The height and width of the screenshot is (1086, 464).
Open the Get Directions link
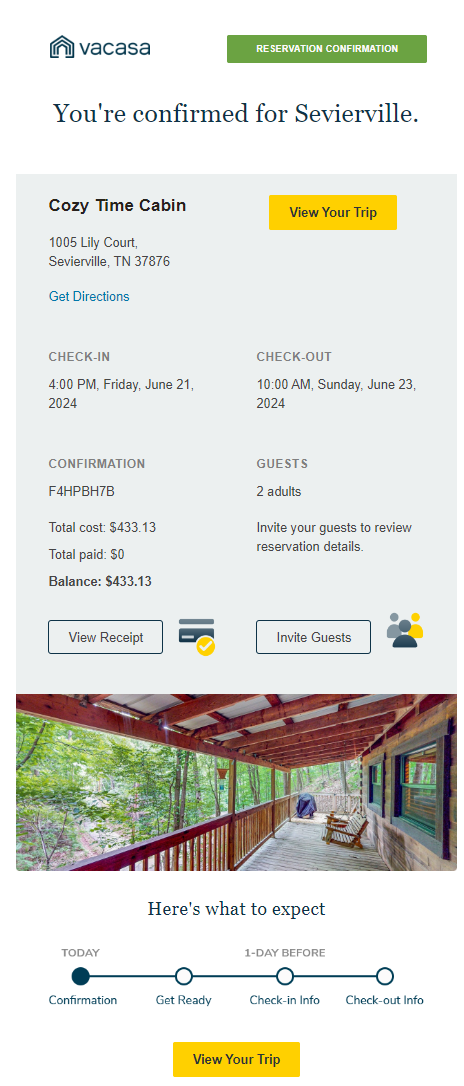[x=89, y=296]
